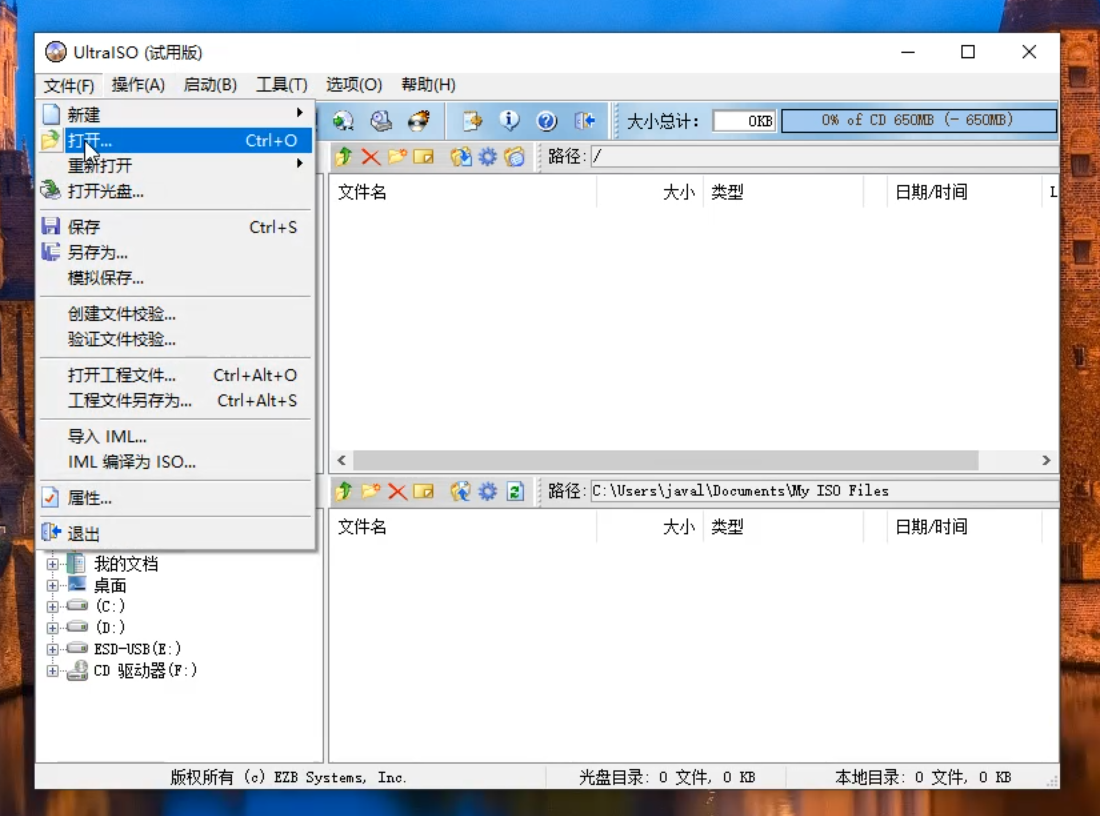
Task: Click the extract icon with blue down arrow
Action: click(461, 156)
